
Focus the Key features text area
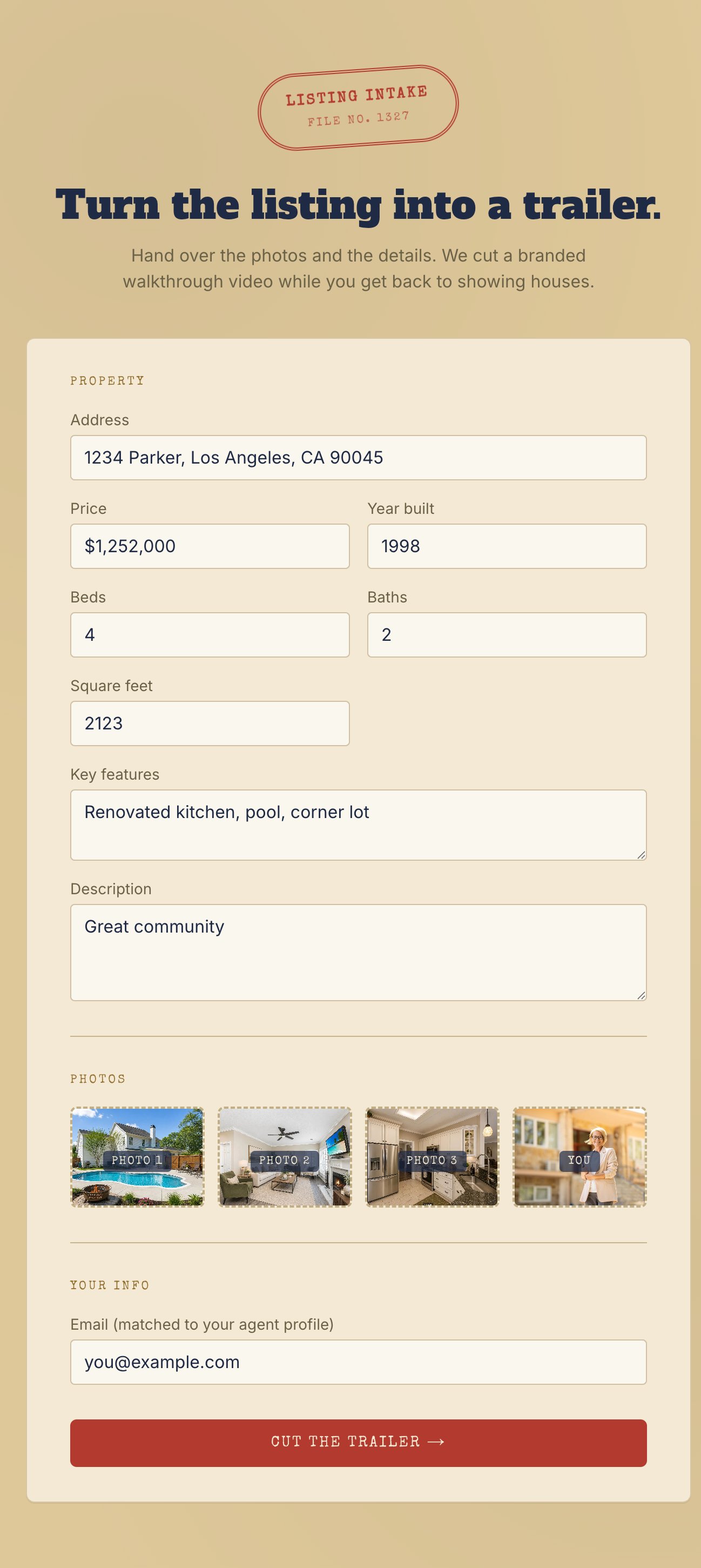pos(358,825)
